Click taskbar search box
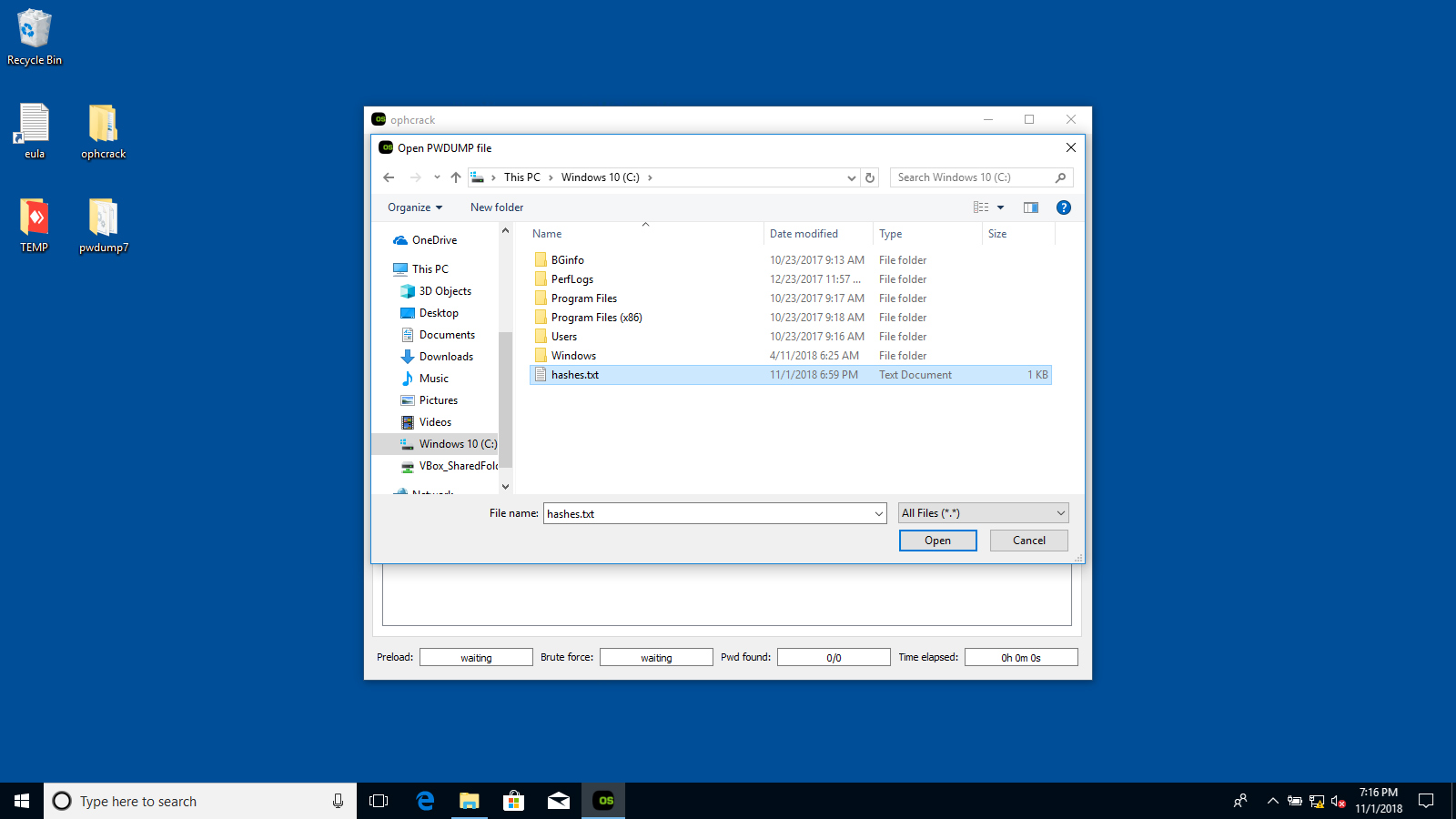The image size is (1456, 819). point(200,801)
